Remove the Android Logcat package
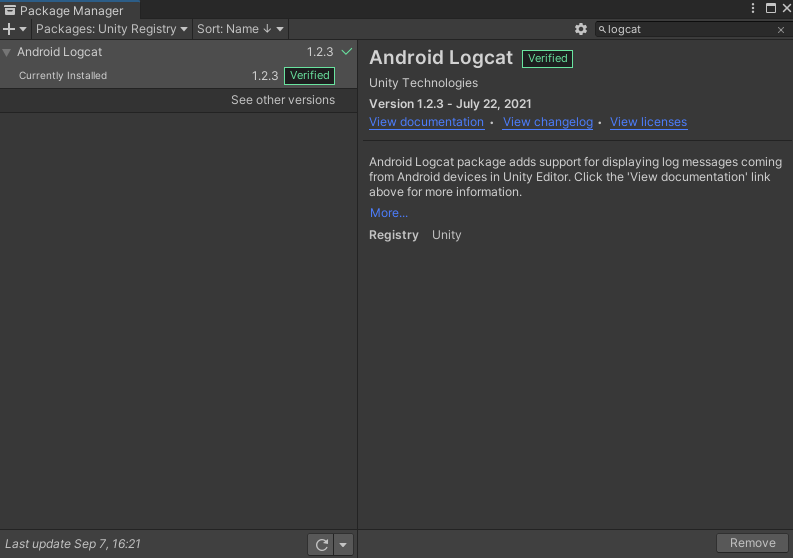This screenshot has height=558, width=793. pos(752,543)
